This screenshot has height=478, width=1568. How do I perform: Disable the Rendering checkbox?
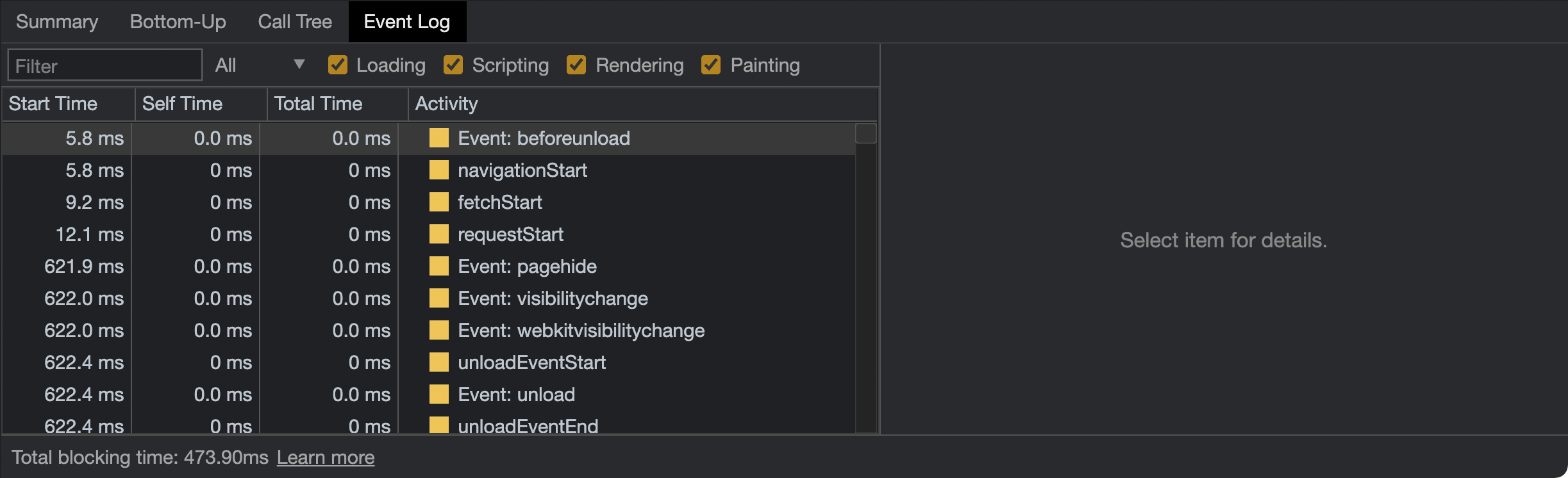[x=576, y=65]
